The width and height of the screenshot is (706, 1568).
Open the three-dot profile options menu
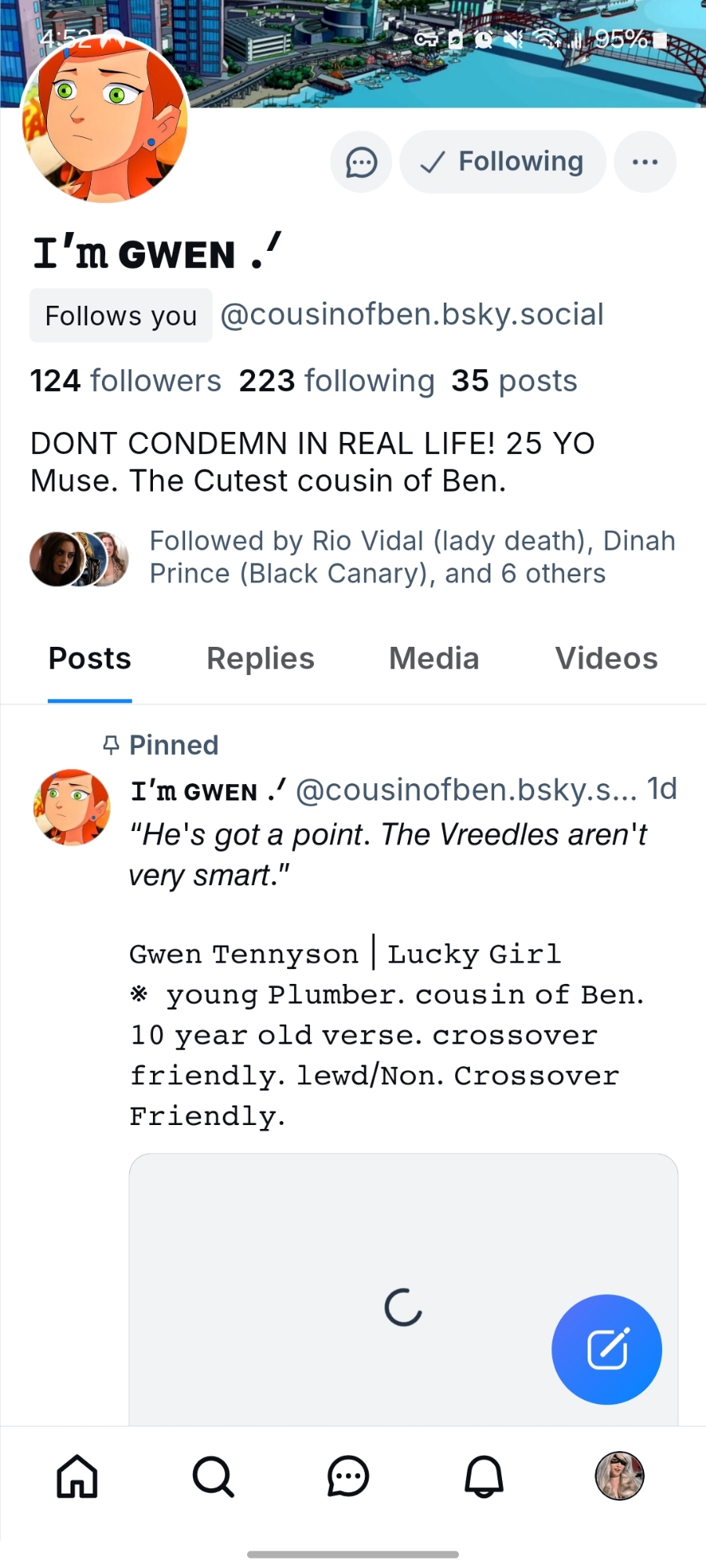[x=645, y=162]
